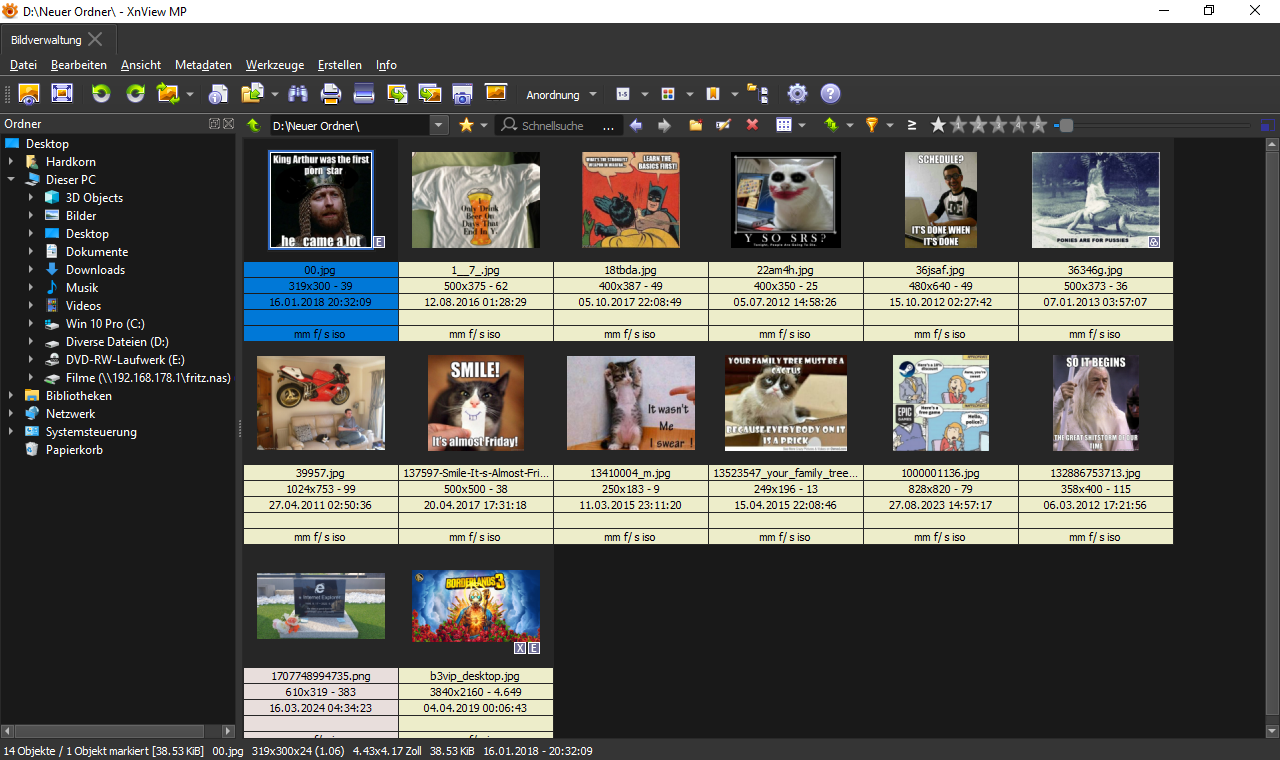Click the red X delete icon

pyautogui.click(x=752, y=125)
